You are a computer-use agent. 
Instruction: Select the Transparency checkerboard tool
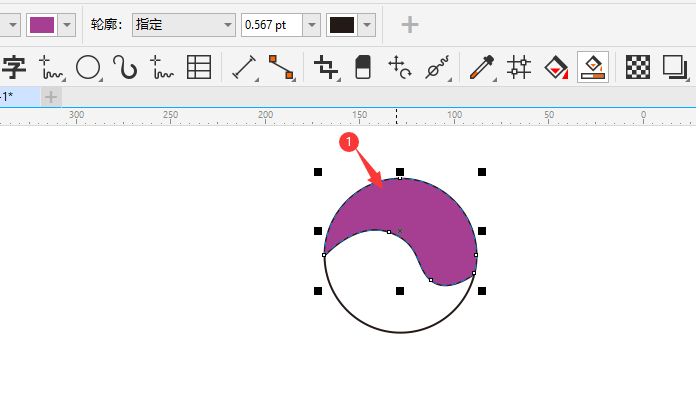tap(638, 67)
